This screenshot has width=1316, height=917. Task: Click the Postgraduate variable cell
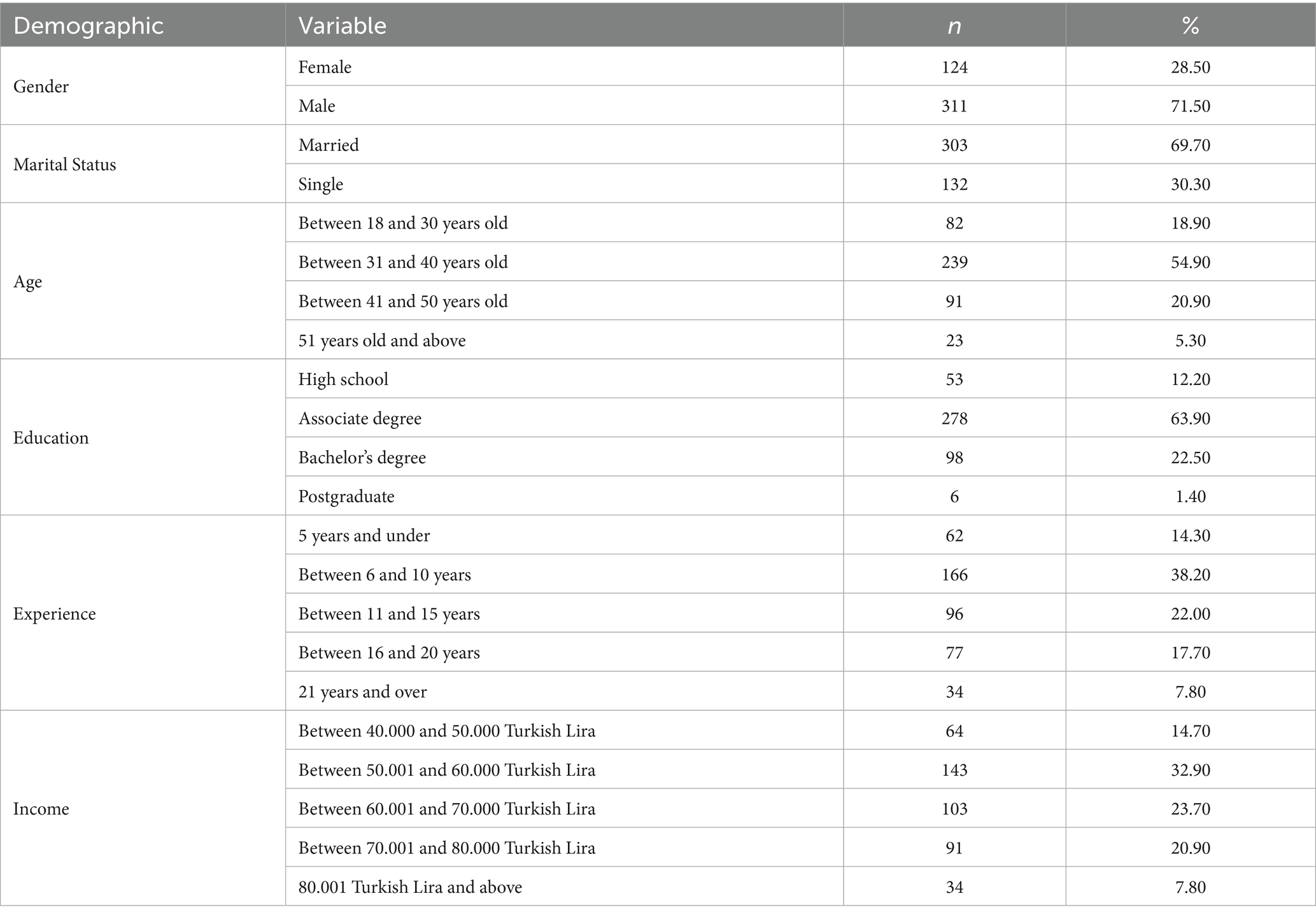[x=346, y=496]
